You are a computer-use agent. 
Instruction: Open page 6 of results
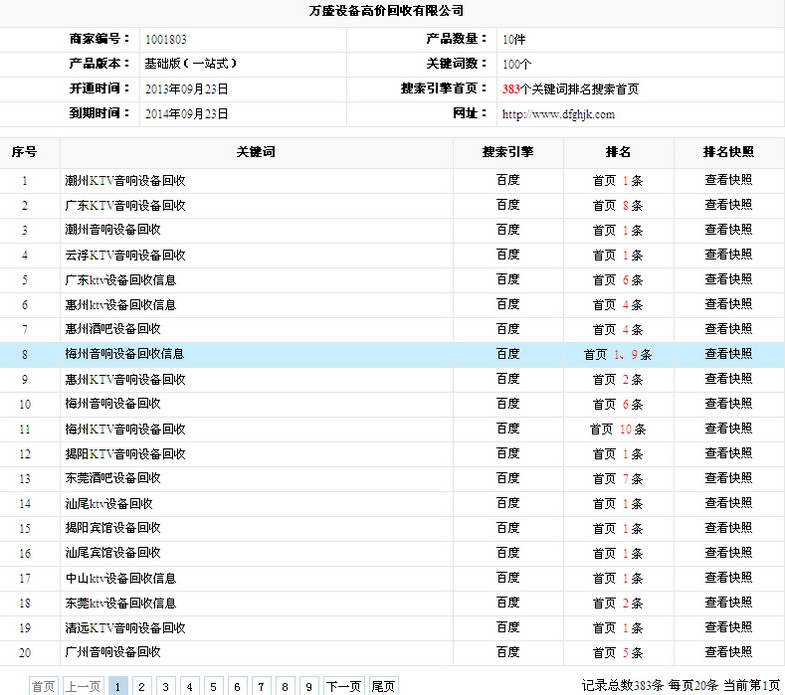click(237, 686)
